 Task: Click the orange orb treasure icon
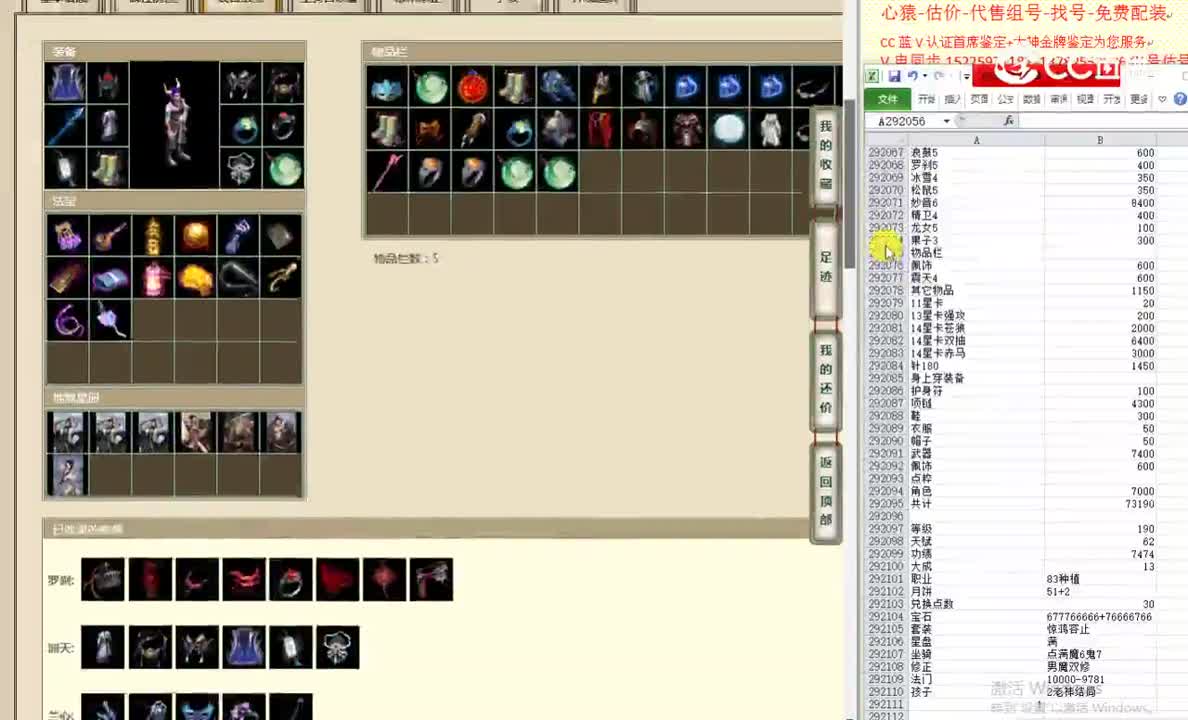tap(195, 236)
